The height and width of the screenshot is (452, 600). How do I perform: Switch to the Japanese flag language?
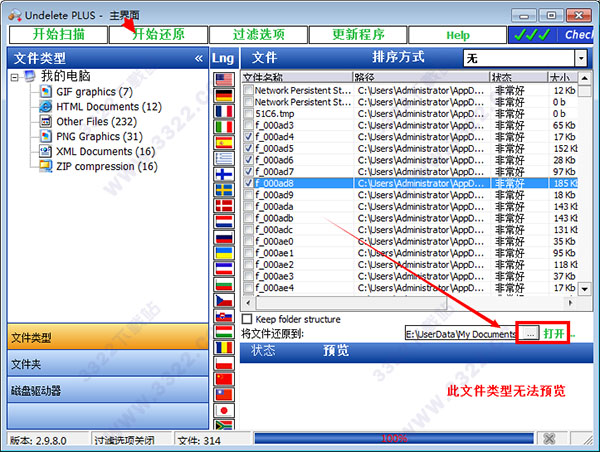coord(224,411)
